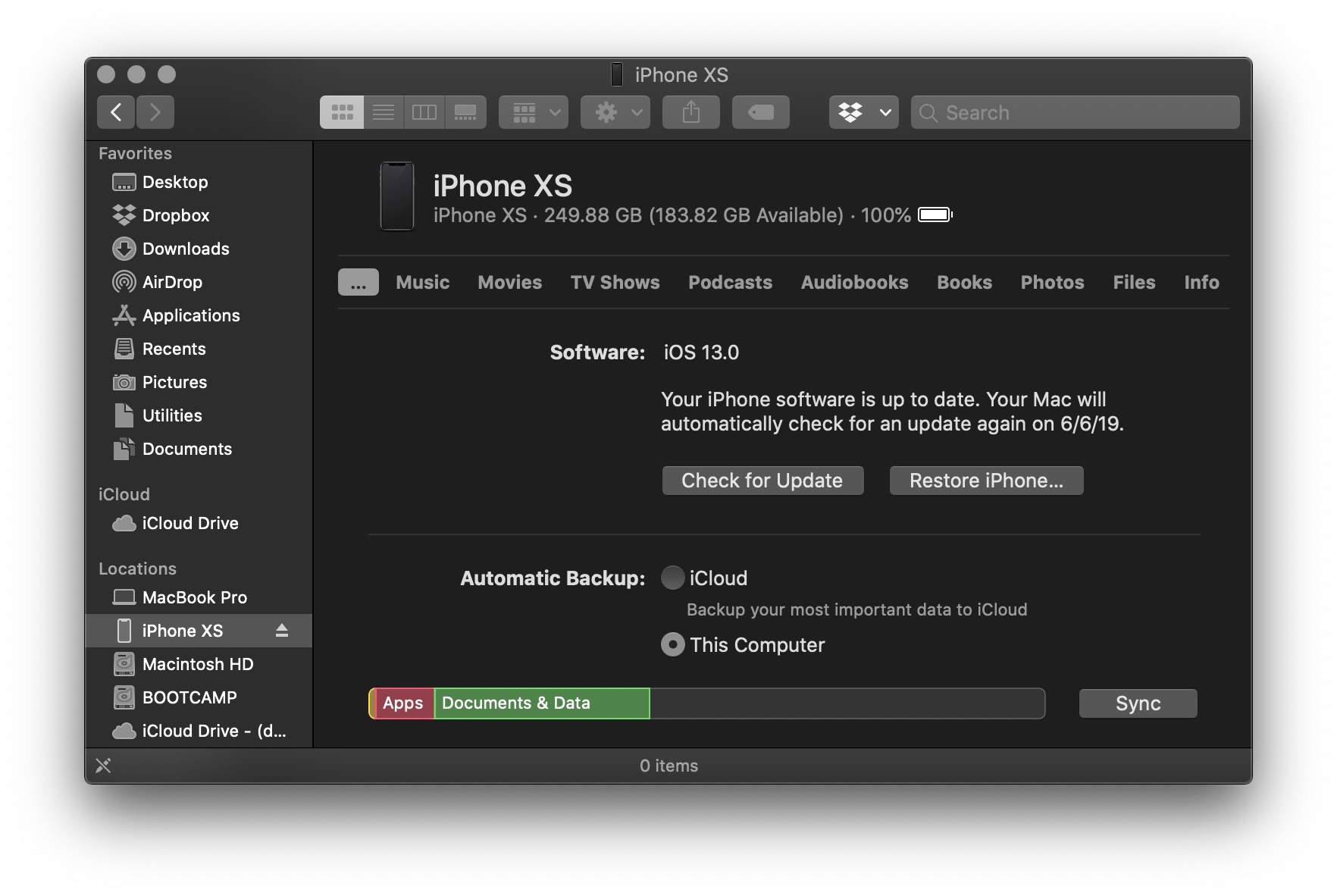Switch to the Photos tab
1337x896 pixels.
pos(1053,282)
